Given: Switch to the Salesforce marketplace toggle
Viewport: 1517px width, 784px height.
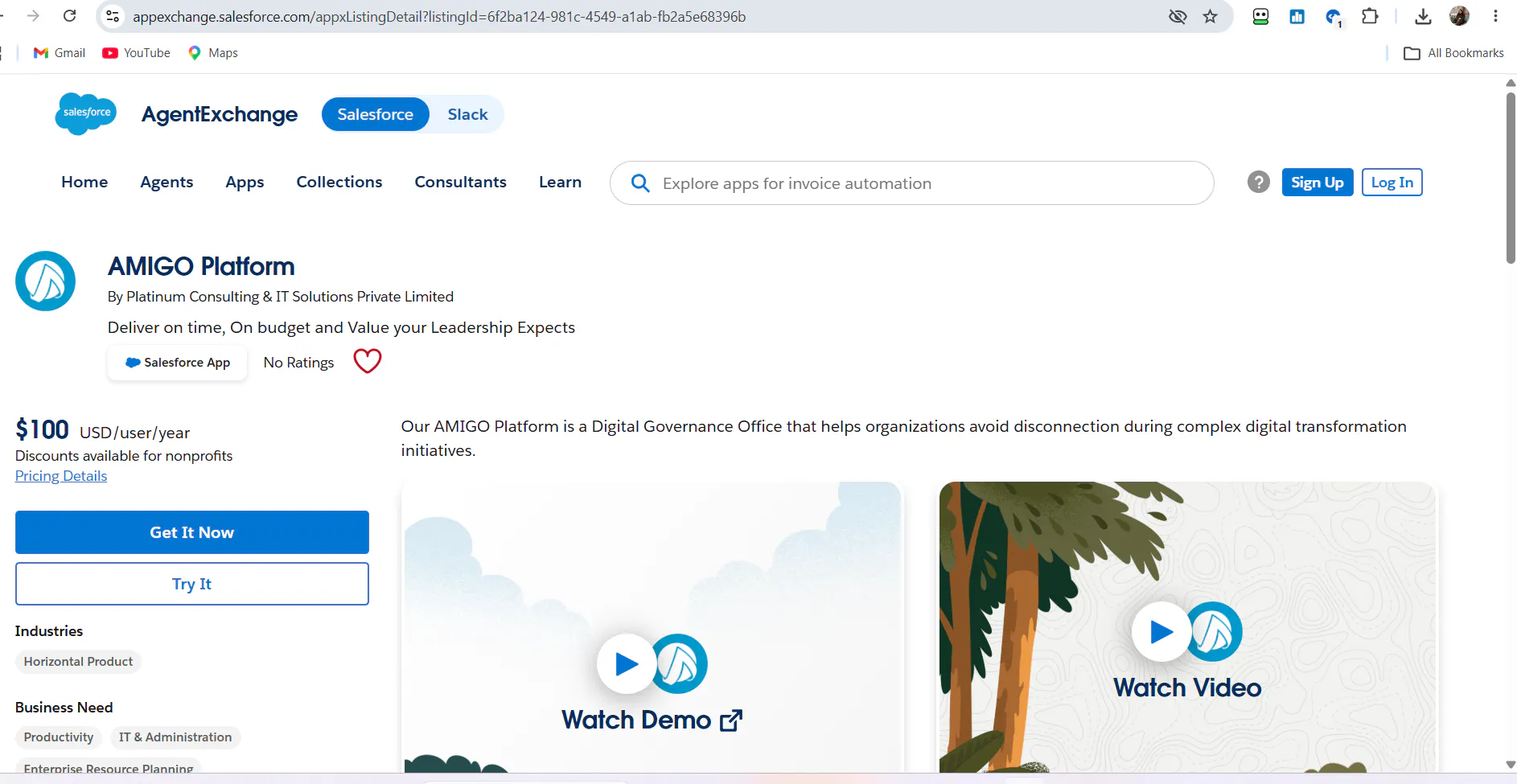Looking at the screenshot, I should 375,114.
